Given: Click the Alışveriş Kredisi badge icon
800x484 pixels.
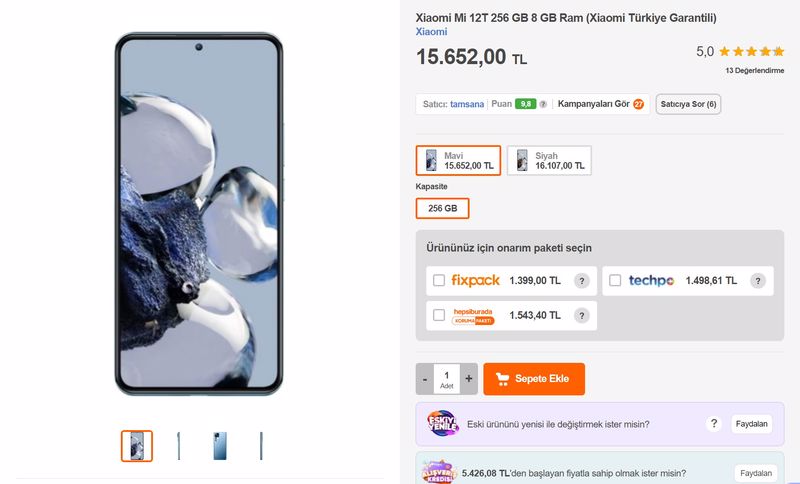Looking at the screenshot, I should pyautogui.click(x=443, y=472).
